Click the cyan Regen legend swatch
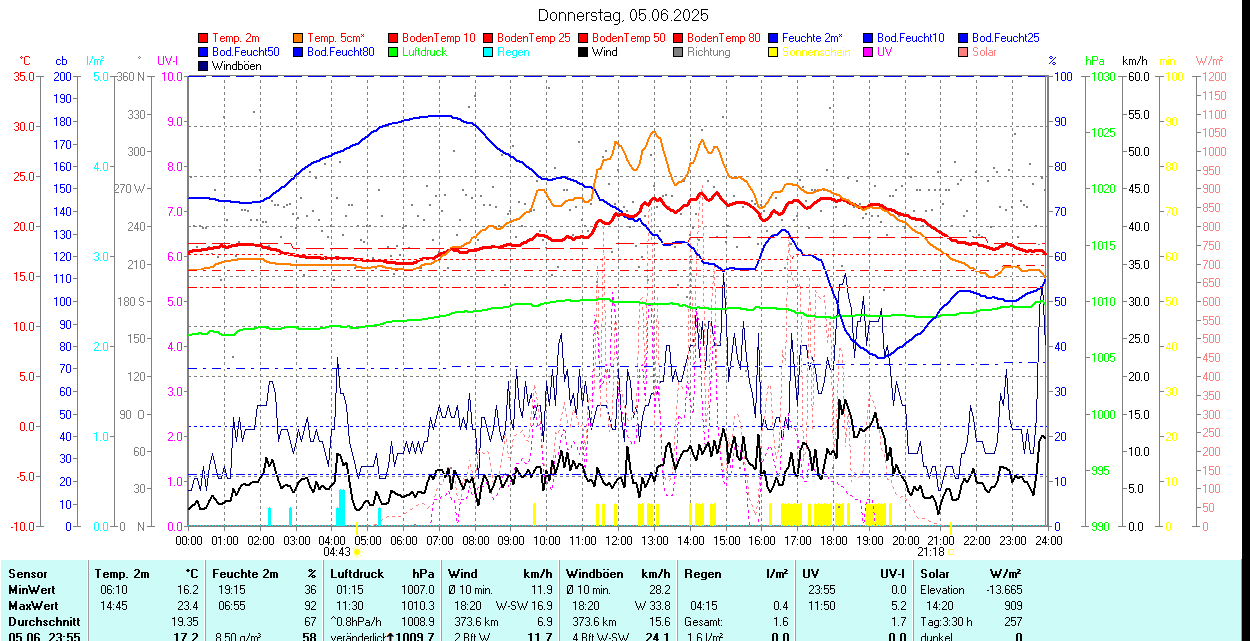 (489, 52)
